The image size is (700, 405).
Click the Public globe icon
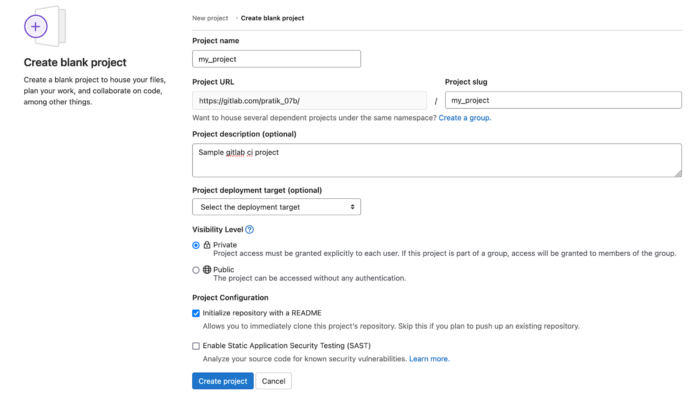(207, 269)
